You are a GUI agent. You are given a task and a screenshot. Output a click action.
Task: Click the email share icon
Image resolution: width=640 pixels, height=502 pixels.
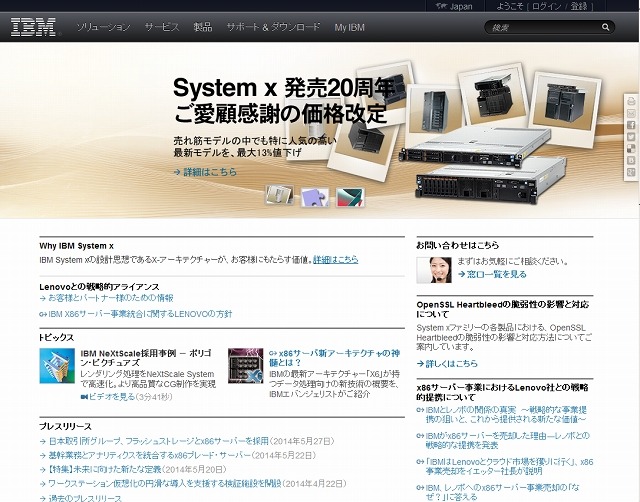pyautogui.click(x=631, y=113)
